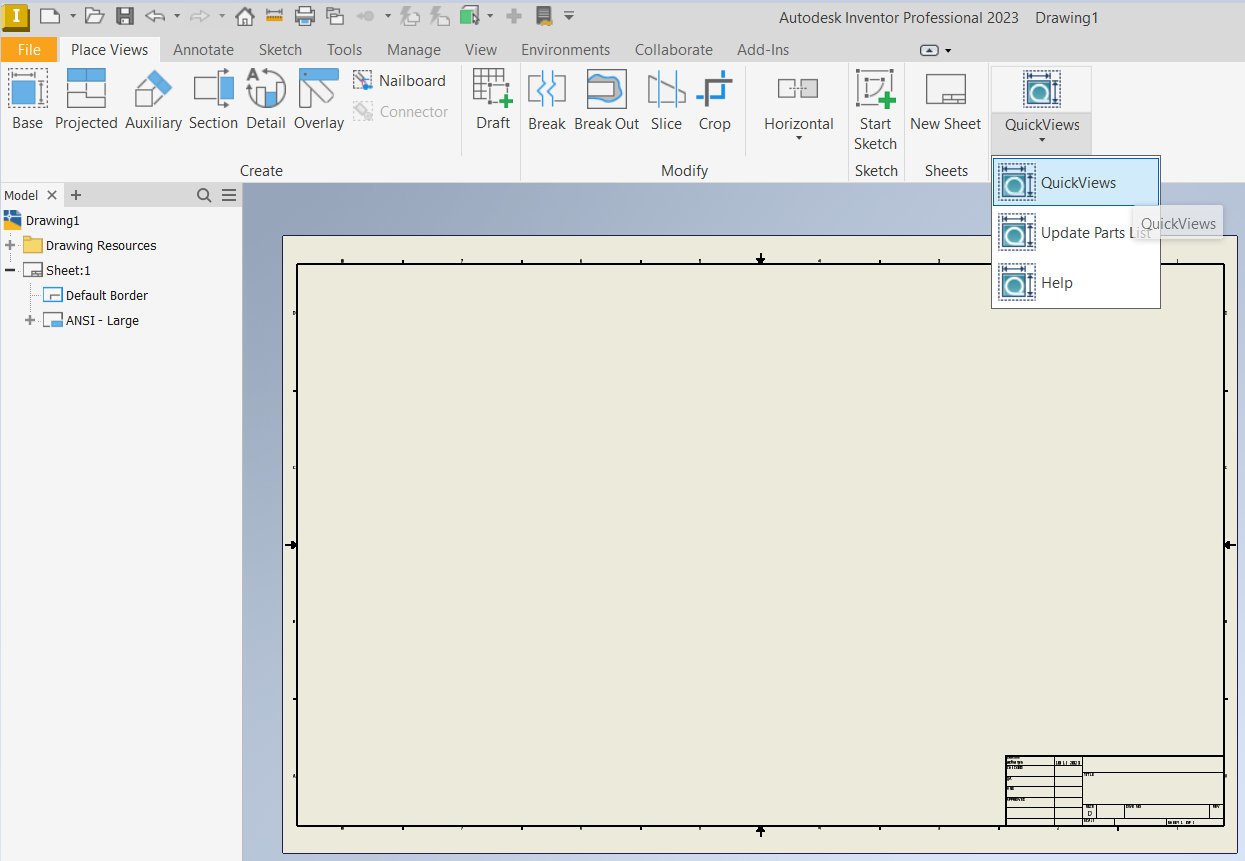Click the New Sheet button
1245x861 pixels.
[945, 99]
